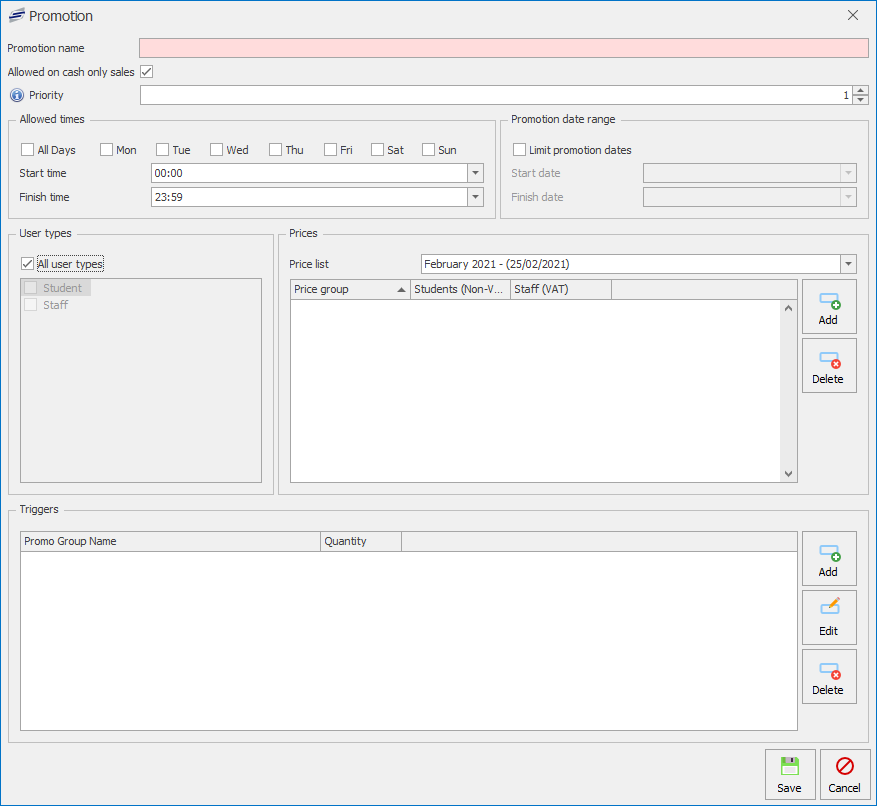This screenshot has height=806, width=877.
Task: Open the Start time dropdown
Action: pos(475,173)
